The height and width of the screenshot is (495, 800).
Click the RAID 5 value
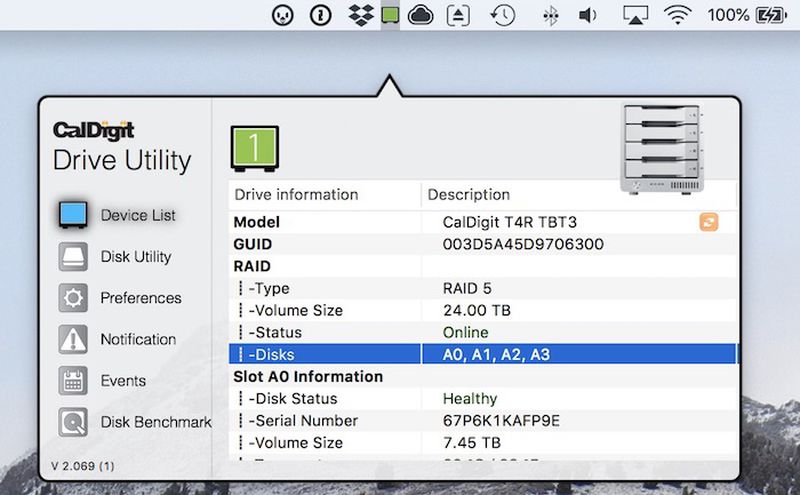coord(467,288)
